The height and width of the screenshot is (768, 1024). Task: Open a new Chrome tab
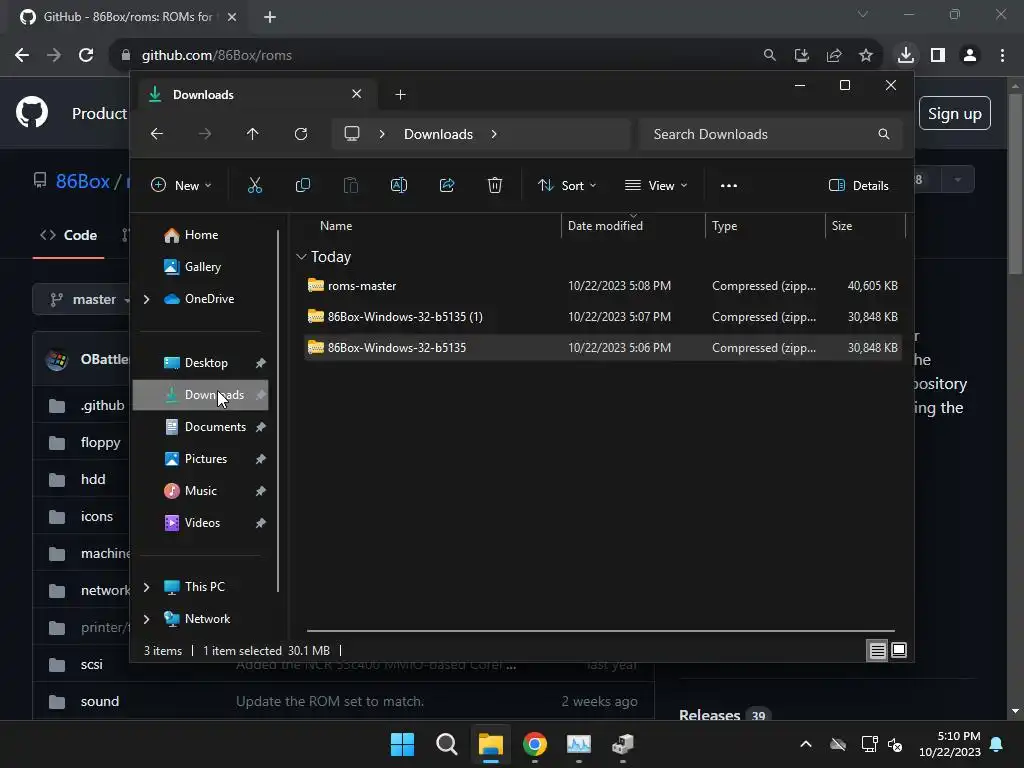click(270, 17)
